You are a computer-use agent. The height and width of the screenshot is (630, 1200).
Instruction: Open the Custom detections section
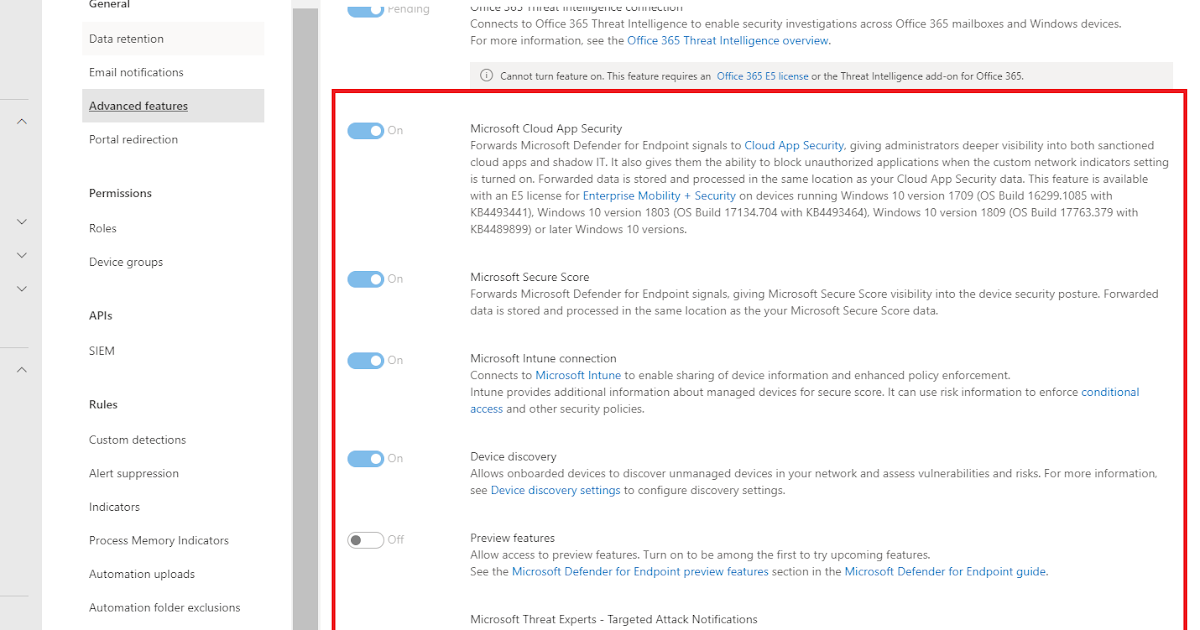point(138,439)
